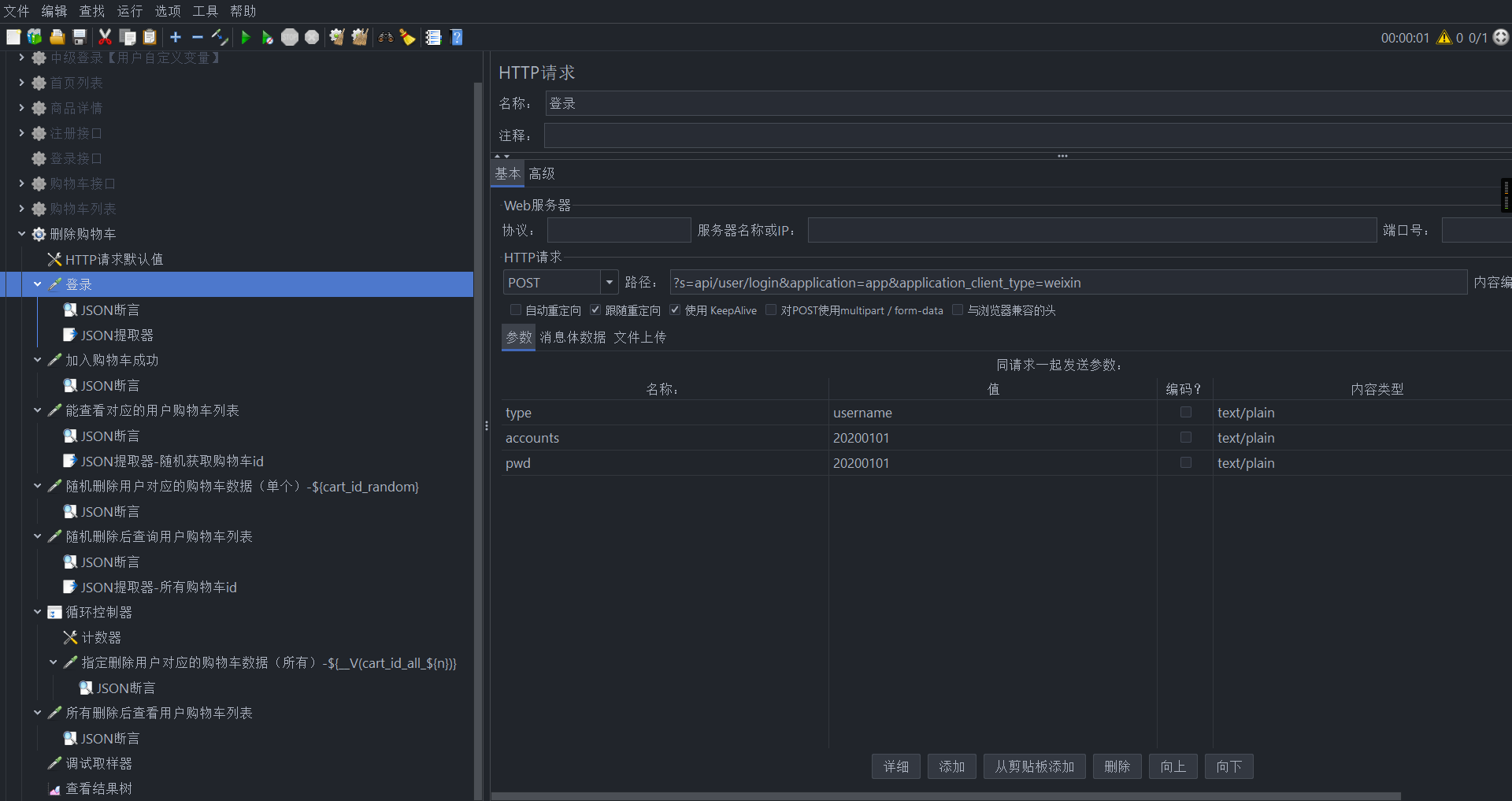1512x801 pixels.
Task: Expand the 购物车列表 thread group
Action: pos(22,209)
